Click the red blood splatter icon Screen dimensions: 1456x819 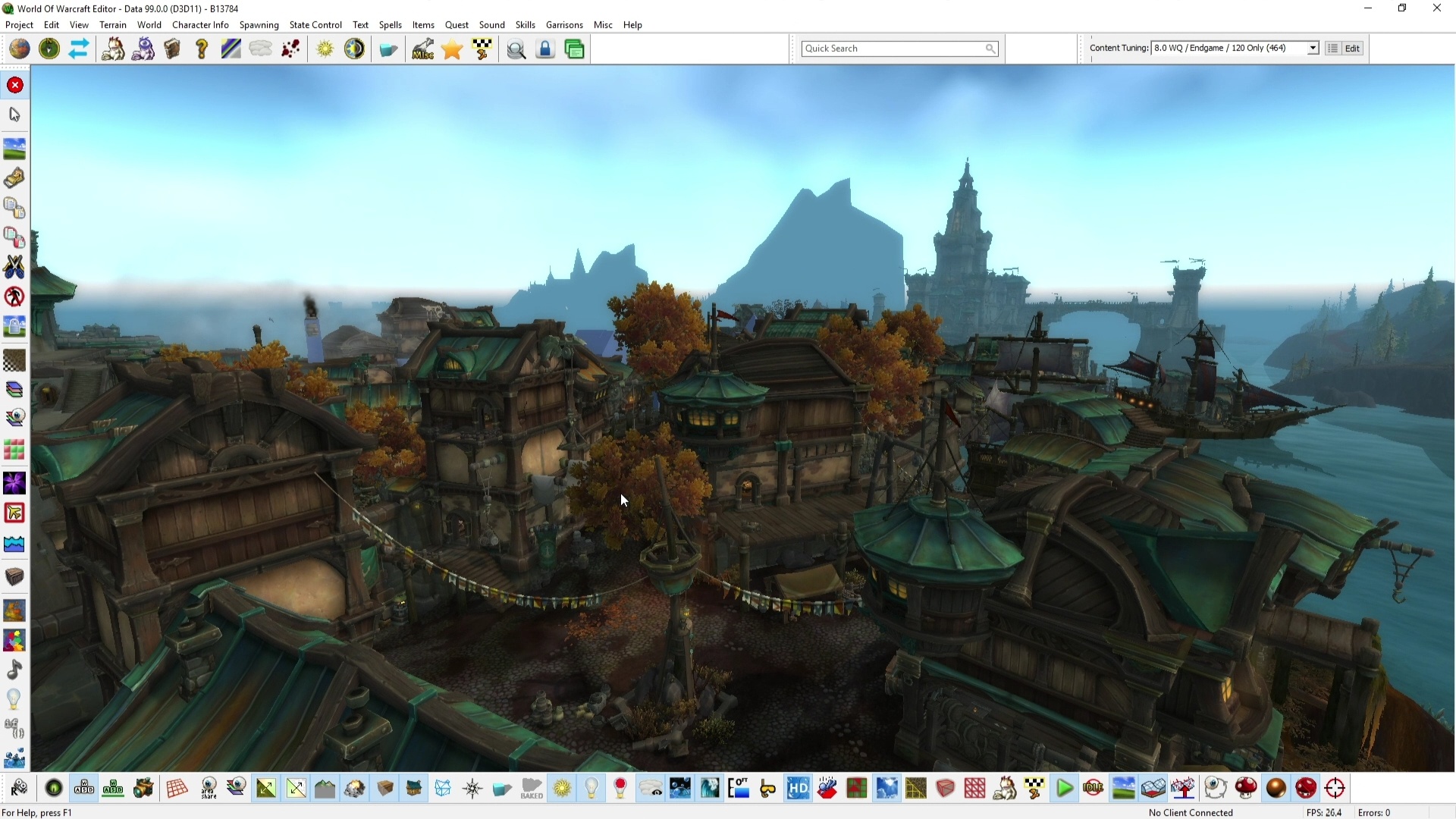click(x=291, y=49)
